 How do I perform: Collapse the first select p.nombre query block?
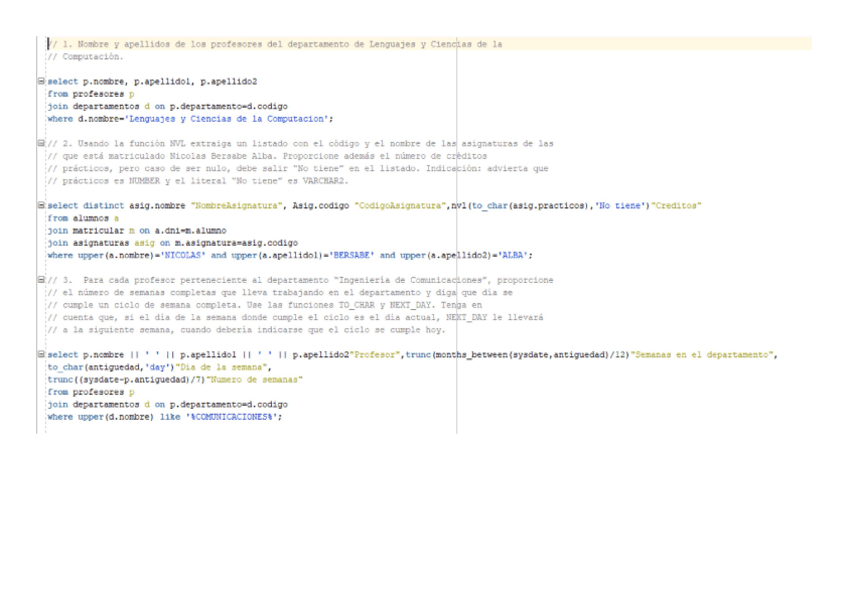point(40,81)
